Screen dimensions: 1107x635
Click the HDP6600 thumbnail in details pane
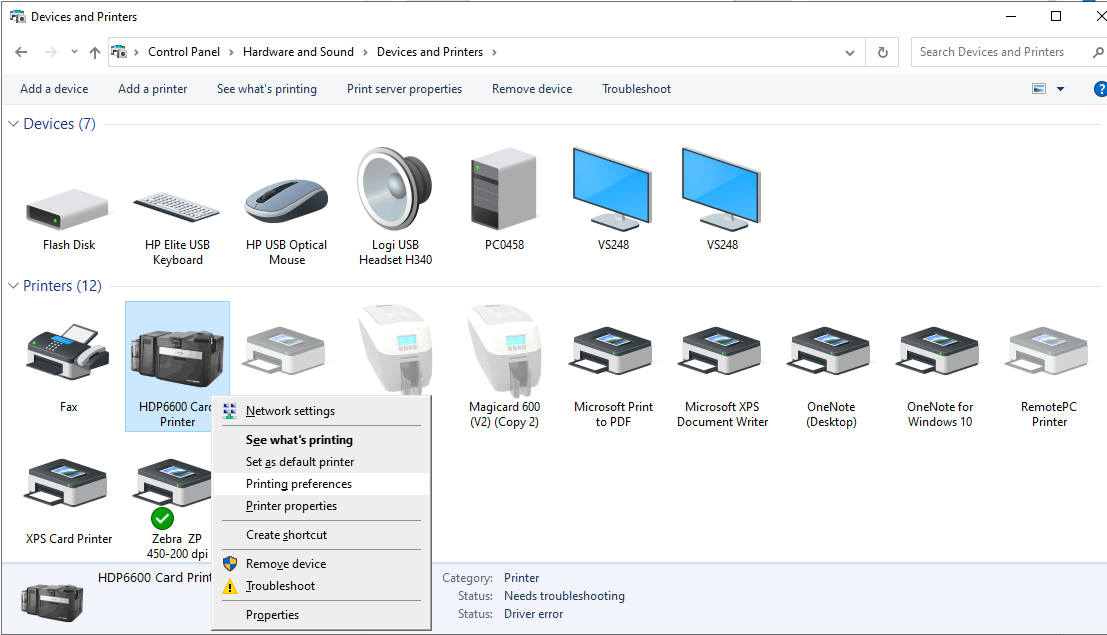click(x=52, y=603)
